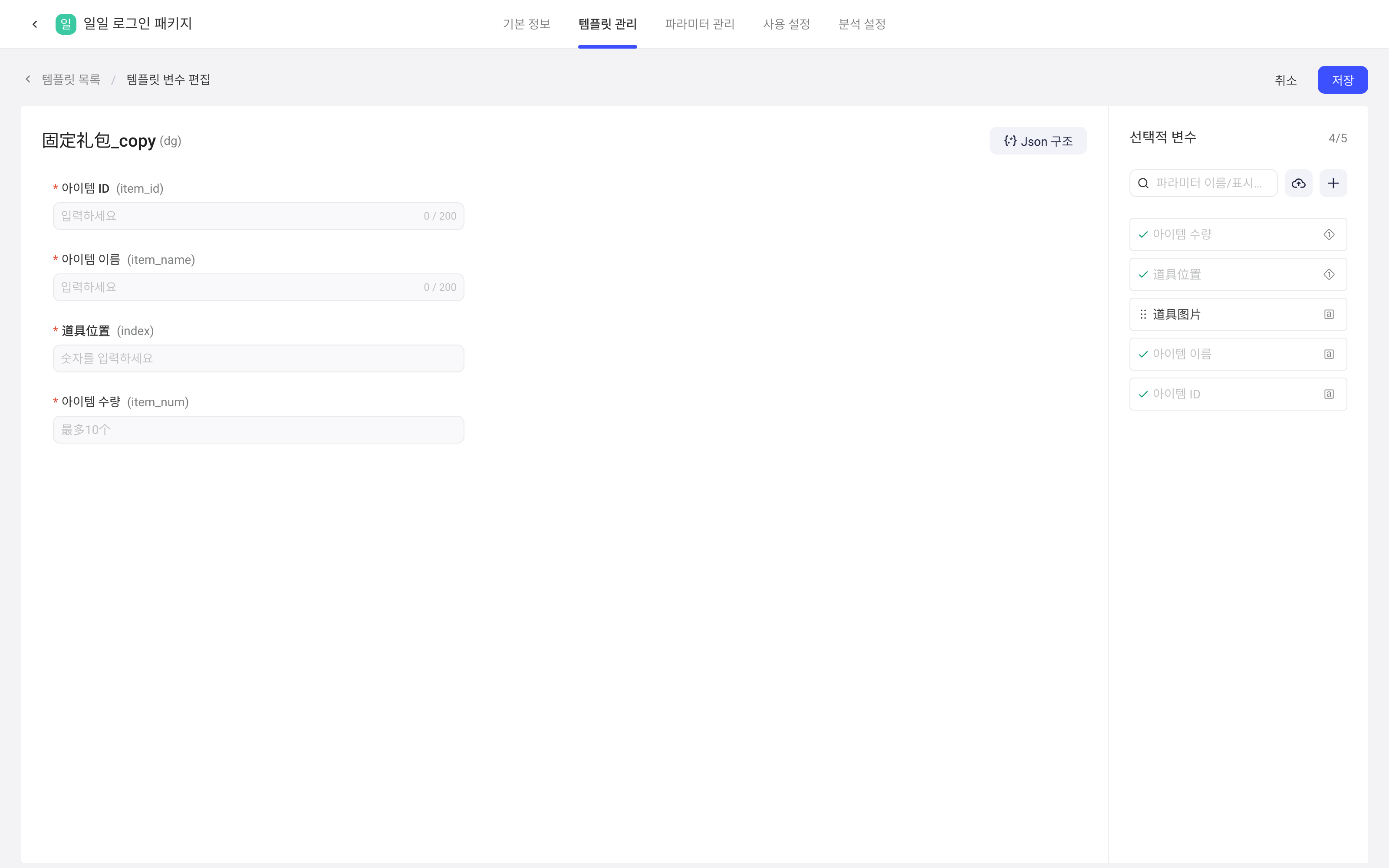Toggle the checked 아이템 이름 variable

tap(1238, 354)
